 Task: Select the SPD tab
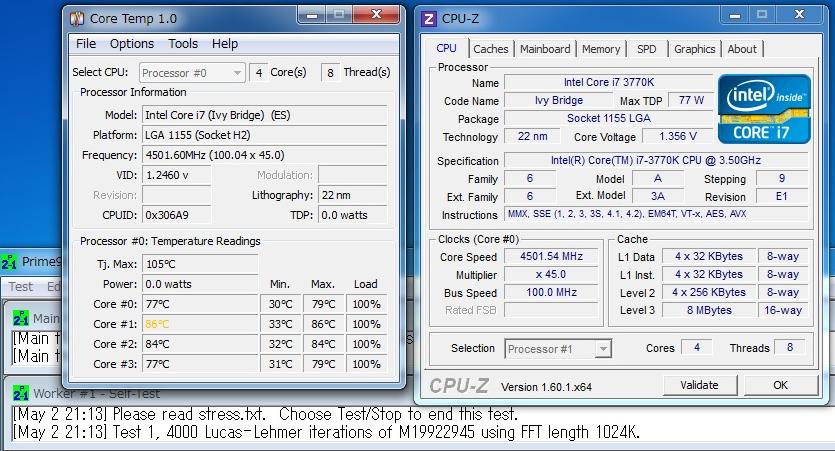point(647,49)
